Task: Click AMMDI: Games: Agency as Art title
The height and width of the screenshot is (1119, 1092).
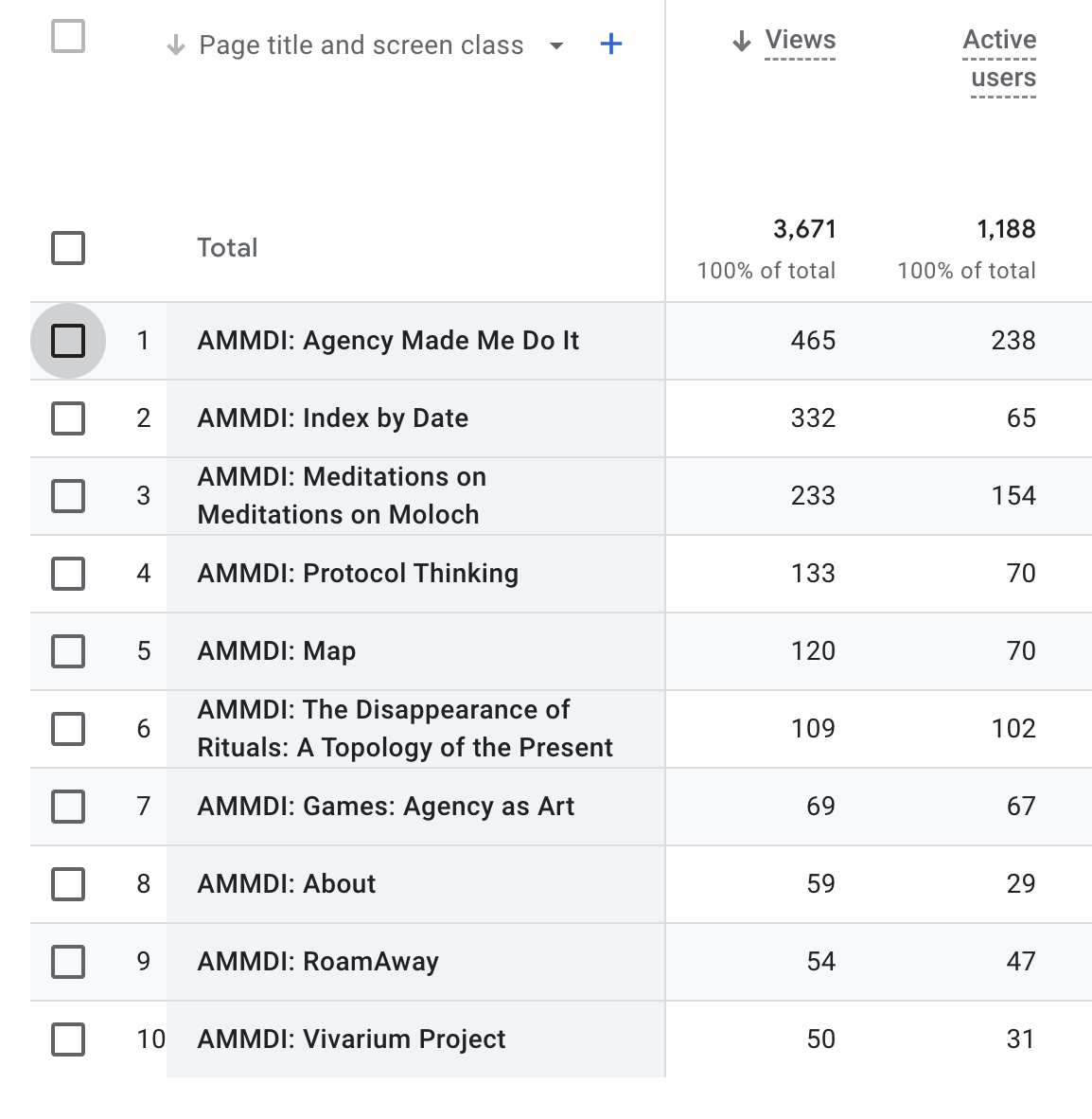Action: (x=385, y=807)
